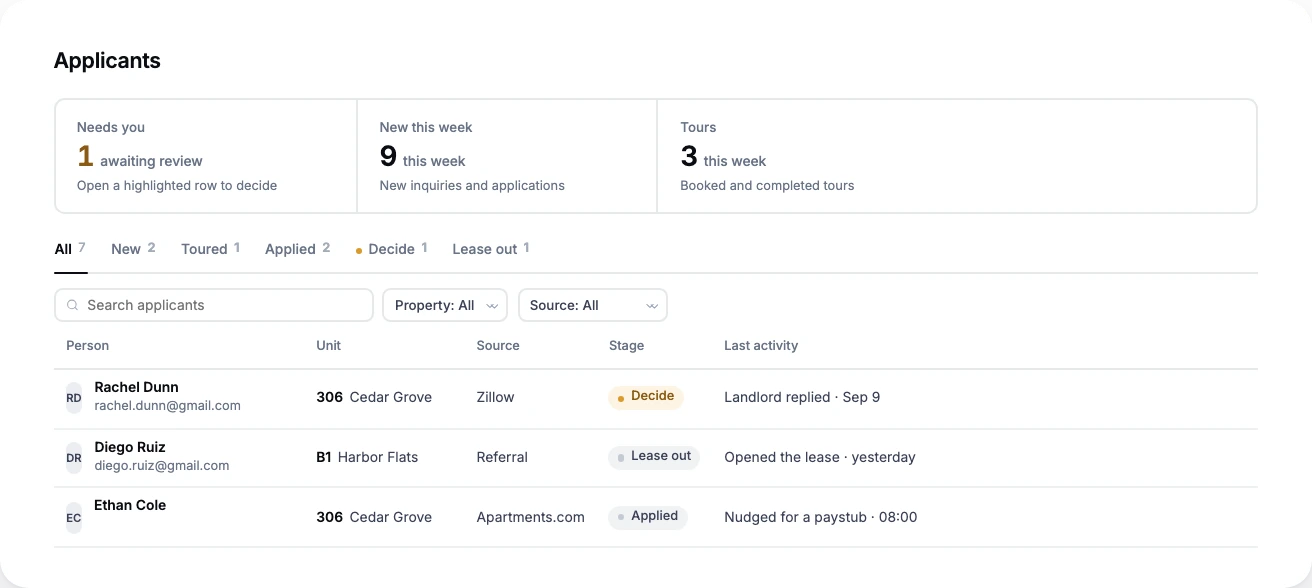The image size is (1312, 588).
Task: Switch to the All tab
Action: point(70,249)
